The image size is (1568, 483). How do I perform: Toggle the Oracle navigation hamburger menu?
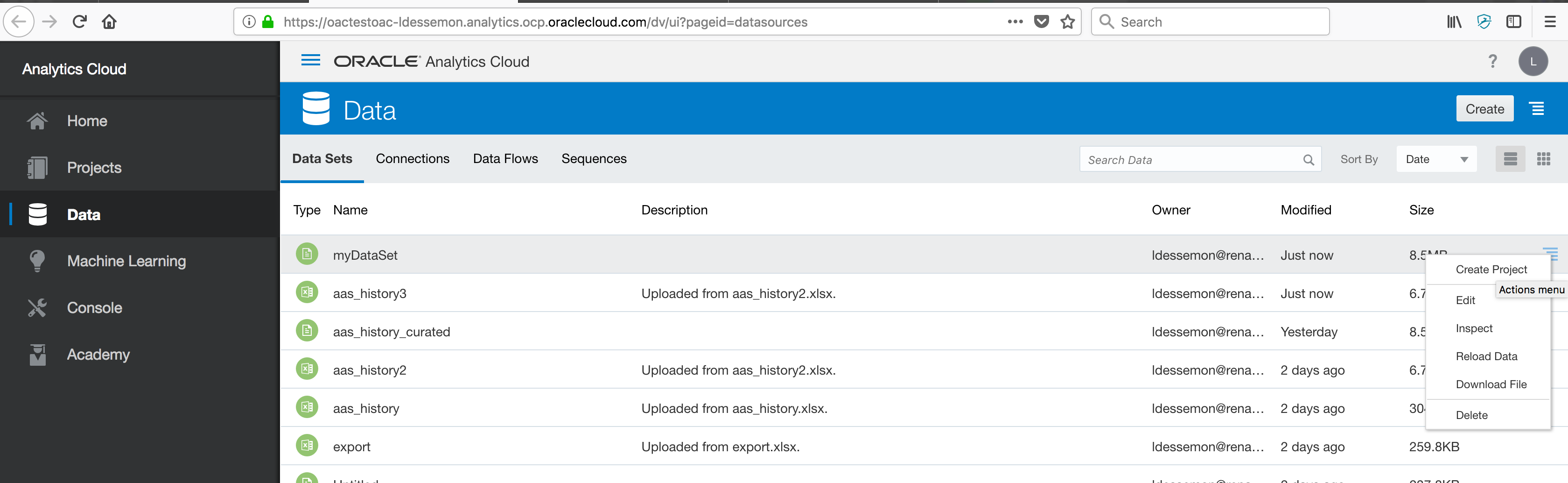coord(310,60)
